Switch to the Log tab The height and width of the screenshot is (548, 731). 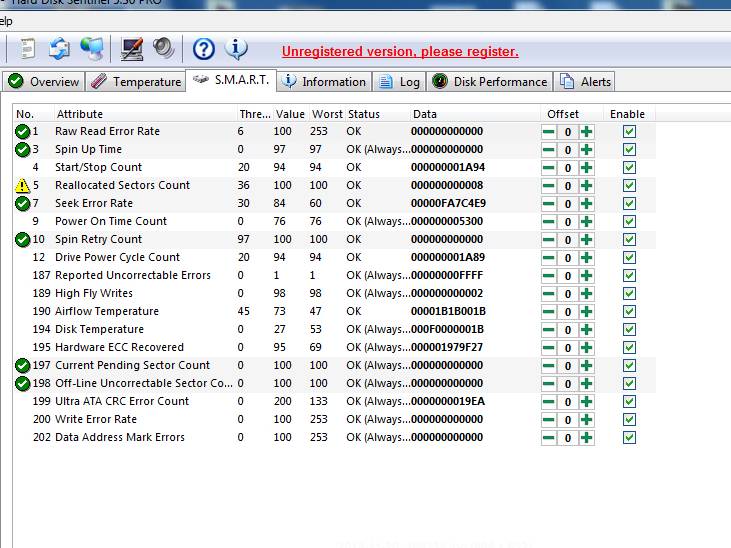[399, 82]
